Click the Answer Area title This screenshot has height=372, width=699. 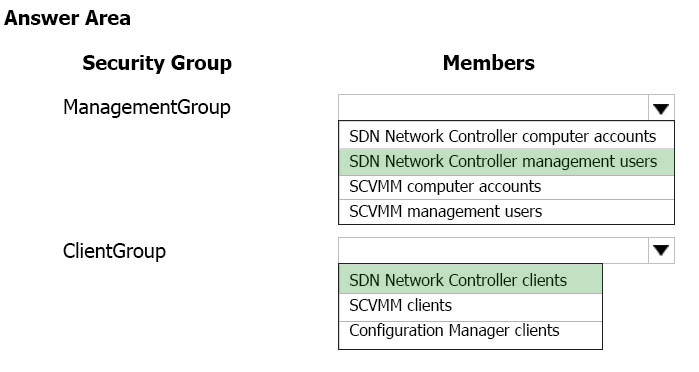pyautogui.click(x=67, y=18)
